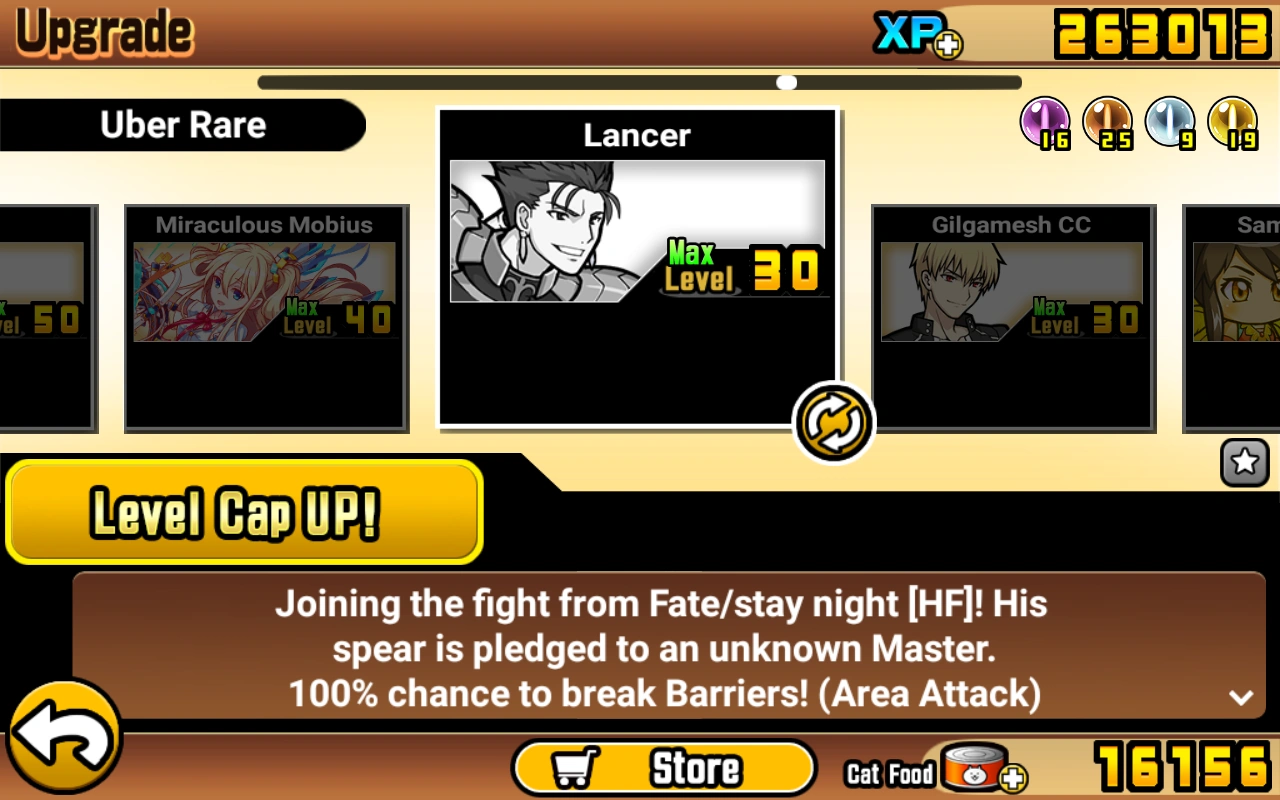Add XP using the plus icon

pyautogui.click(x=947, y=44)
